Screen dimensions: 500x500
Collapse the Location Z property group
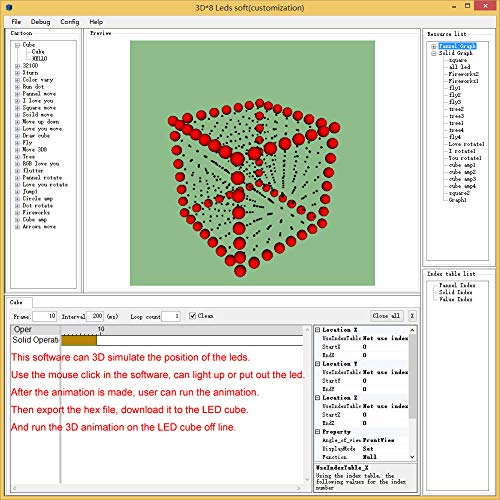click(x=318, y=398)
